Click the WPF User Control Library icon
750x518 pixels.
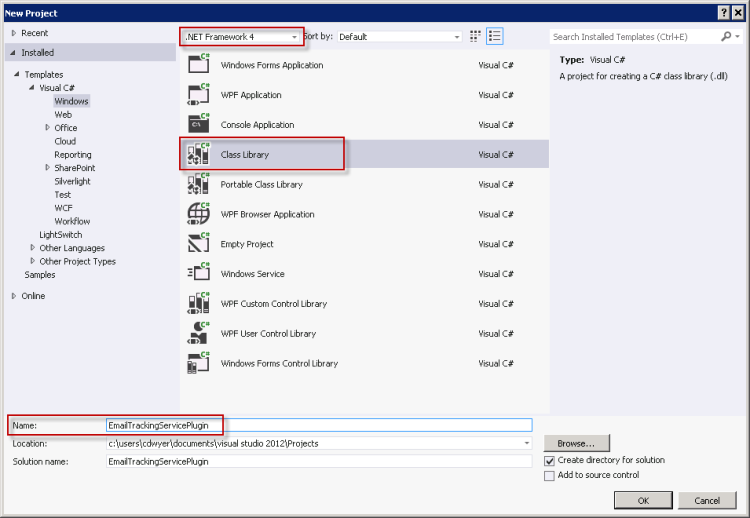coord(199,333)
